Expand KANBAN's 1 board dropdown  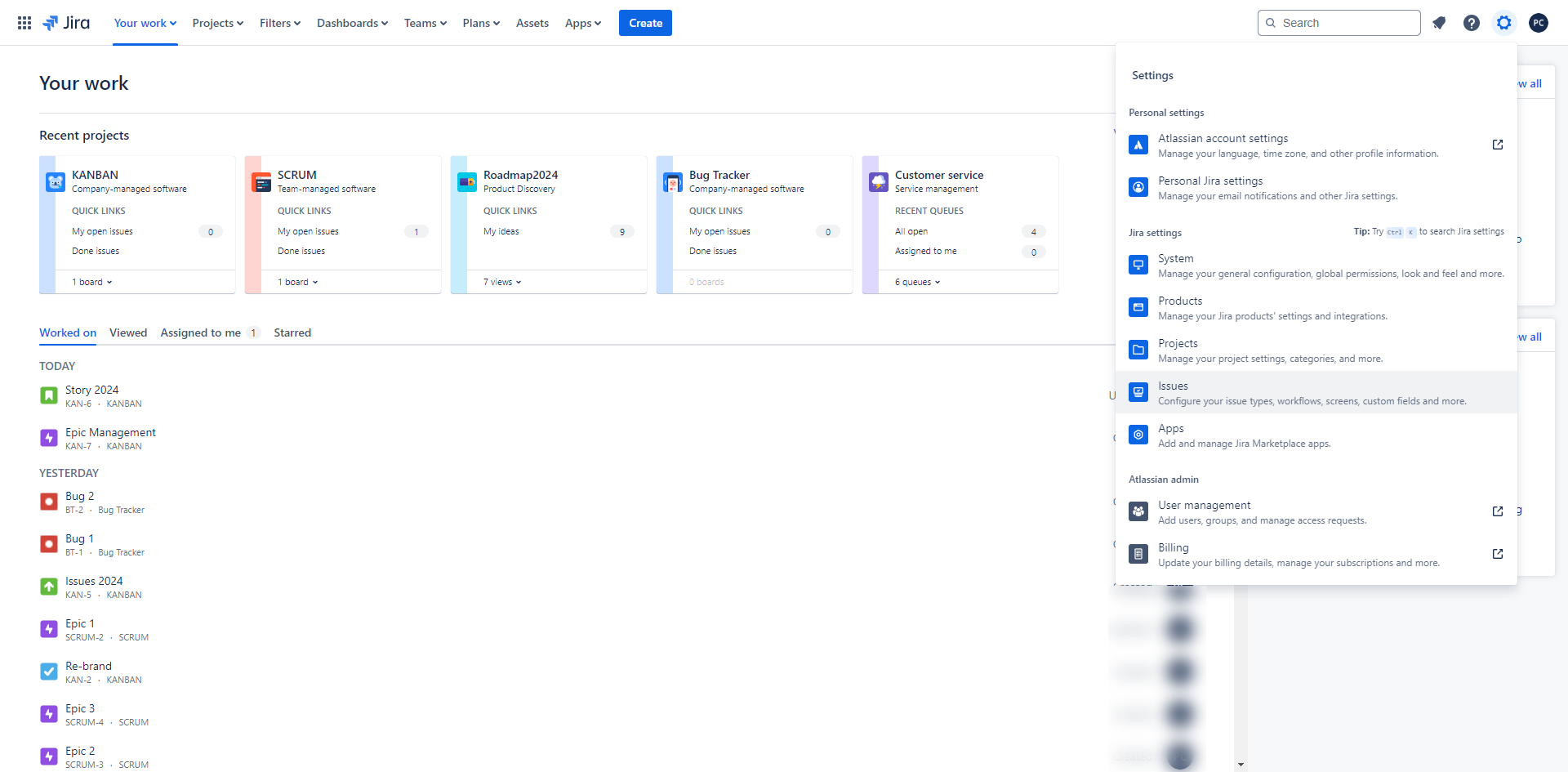pos(92,282)
